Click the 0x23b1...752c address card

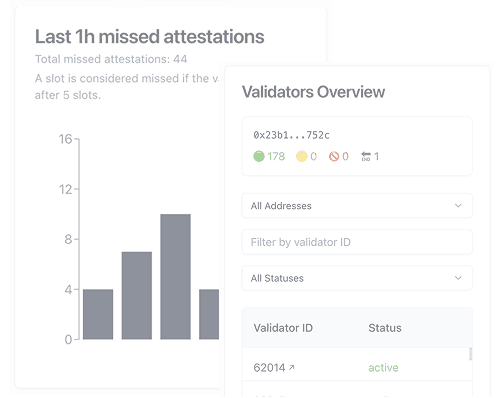point(357,146)
